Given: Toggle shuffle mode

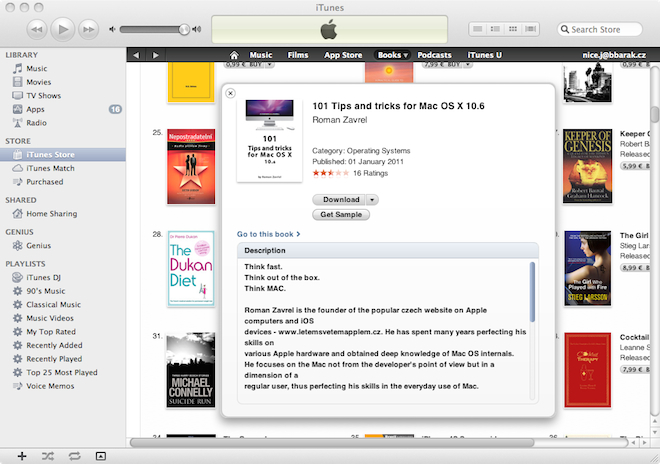Looking at the screenshot, I should pyautogui.click(x=48, y=456).
